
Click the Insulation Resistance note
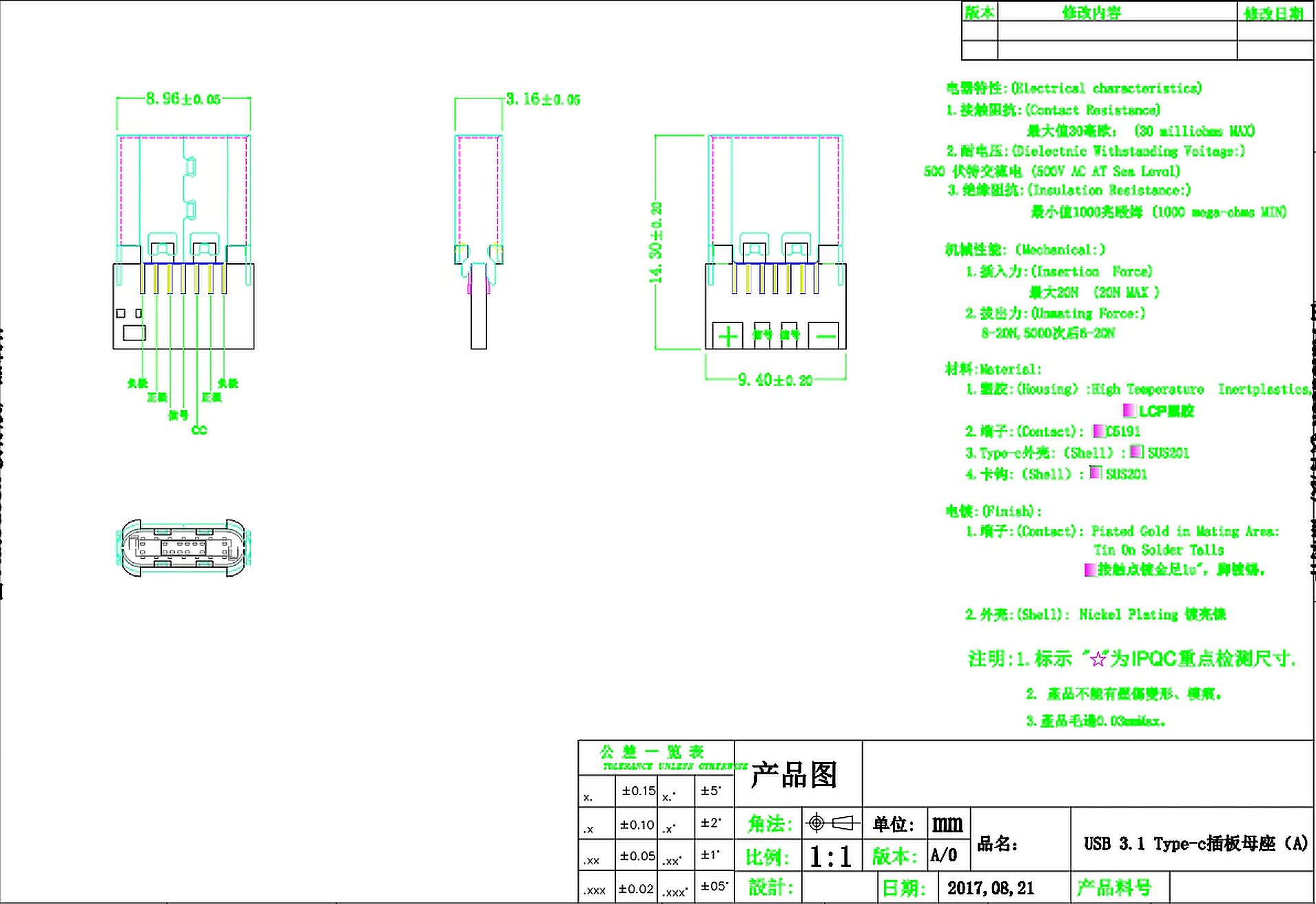[1069, 190]
